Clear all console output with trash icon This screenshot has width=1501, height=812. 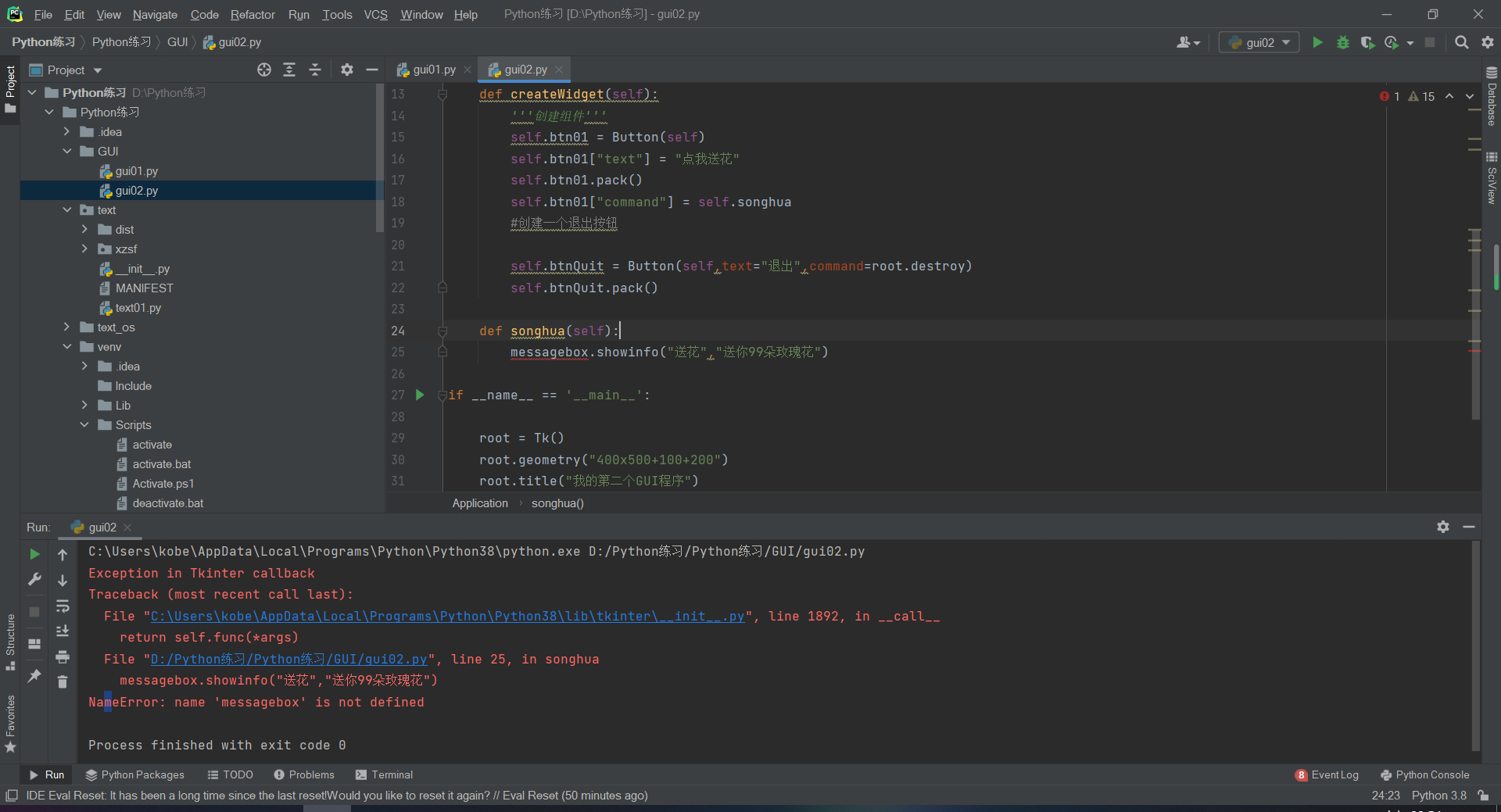tap(63, 681)
